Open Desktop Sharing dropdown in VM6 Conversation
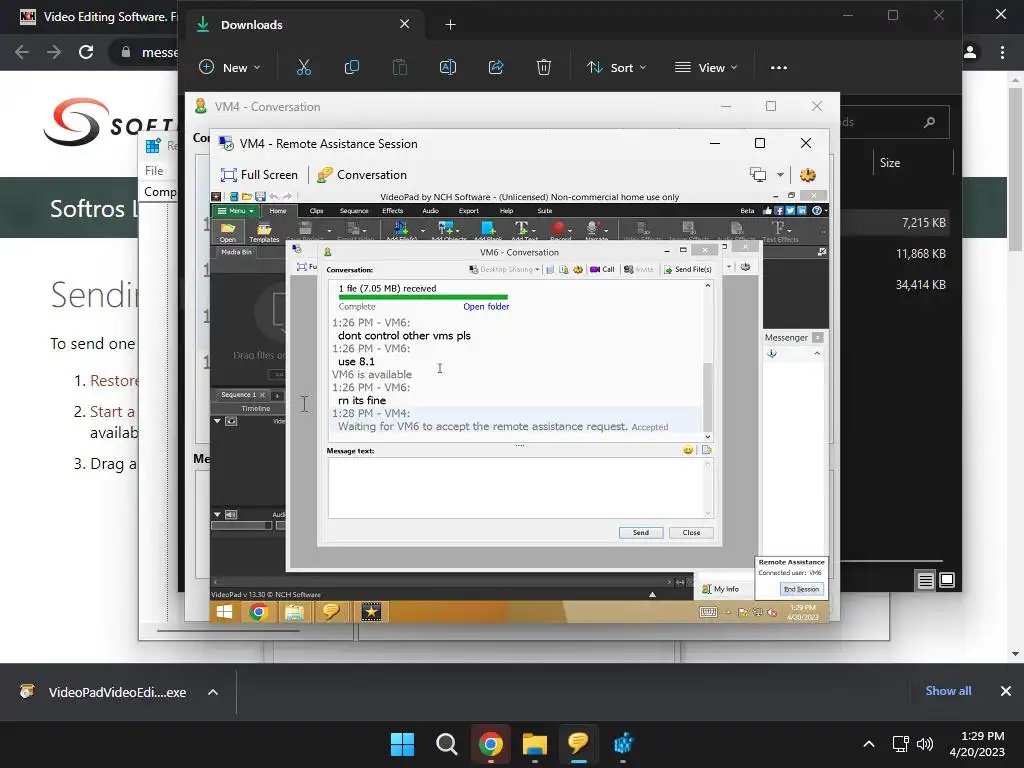The image size is (1024, 768). click(505, 269)
